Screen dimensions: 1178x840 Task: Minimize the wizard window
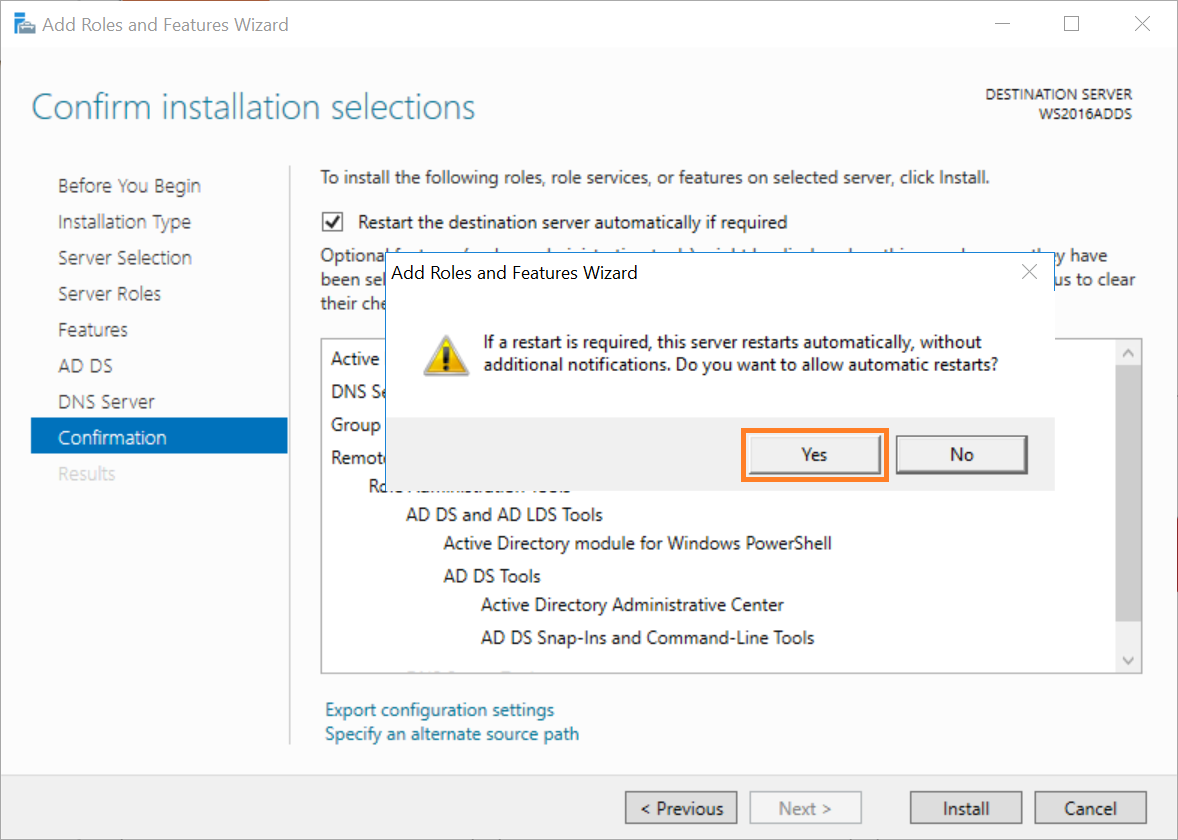(1002, 24)
